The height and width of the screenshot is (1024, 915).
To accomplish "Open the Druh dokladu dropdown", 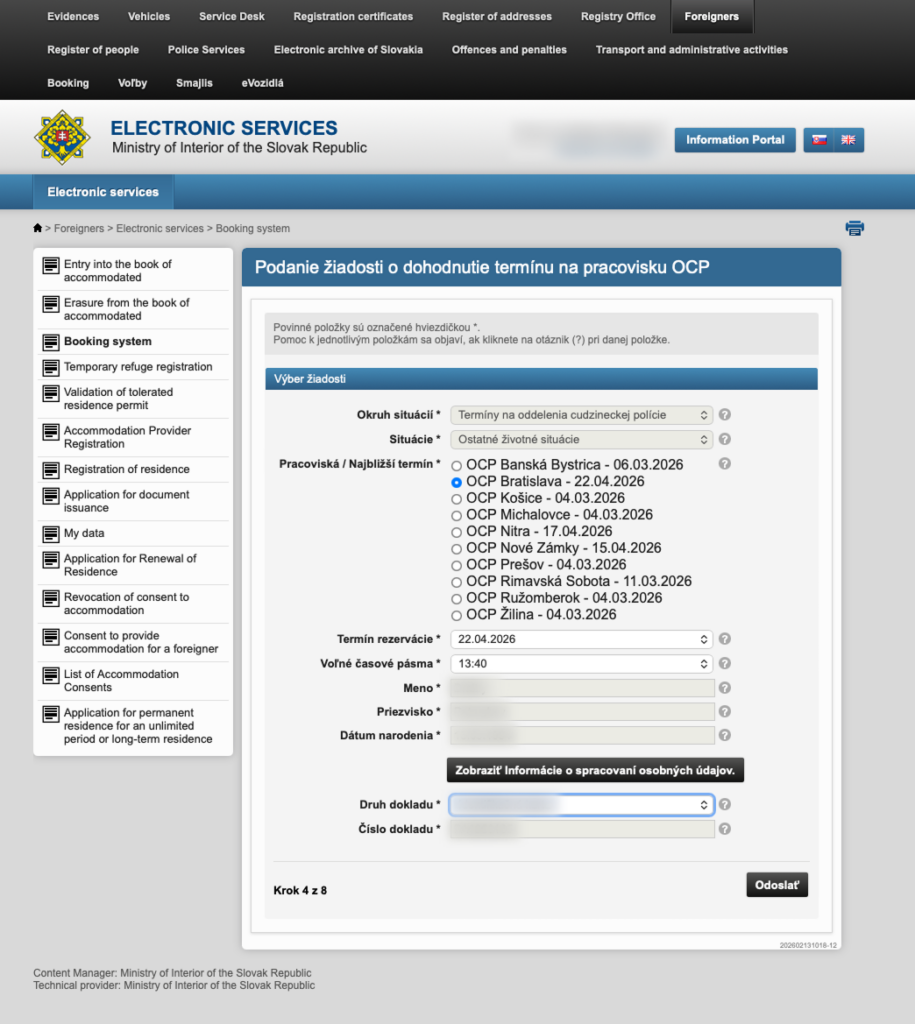I will coord(581,804).
